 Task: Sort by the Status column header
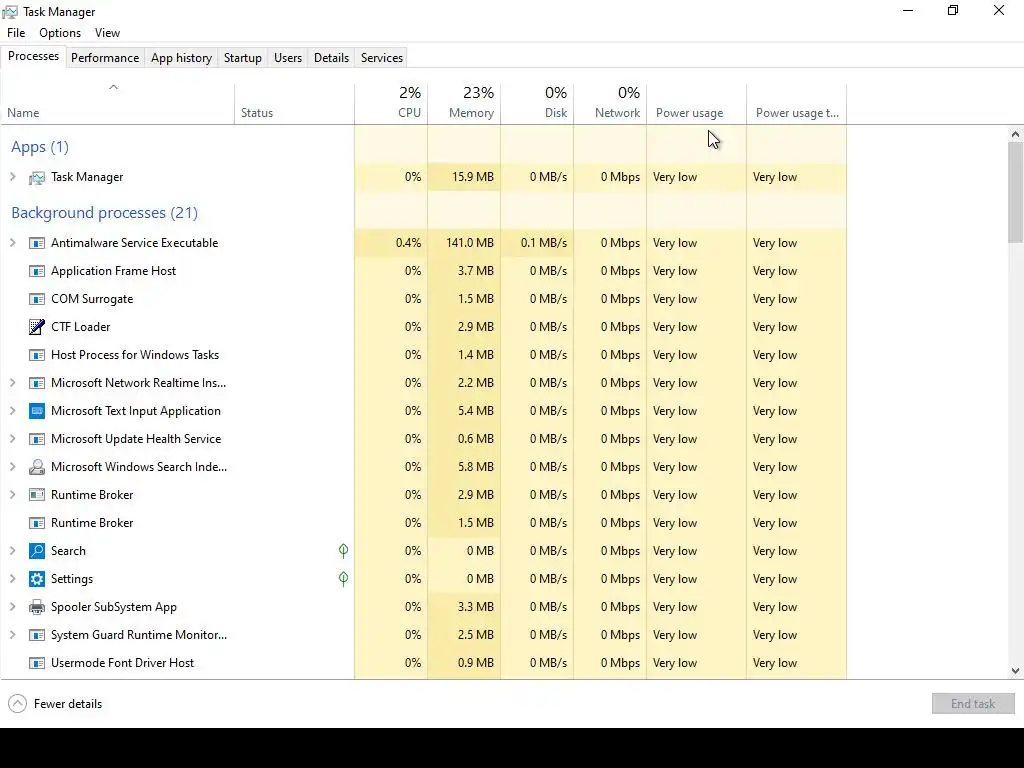(294, 103)
